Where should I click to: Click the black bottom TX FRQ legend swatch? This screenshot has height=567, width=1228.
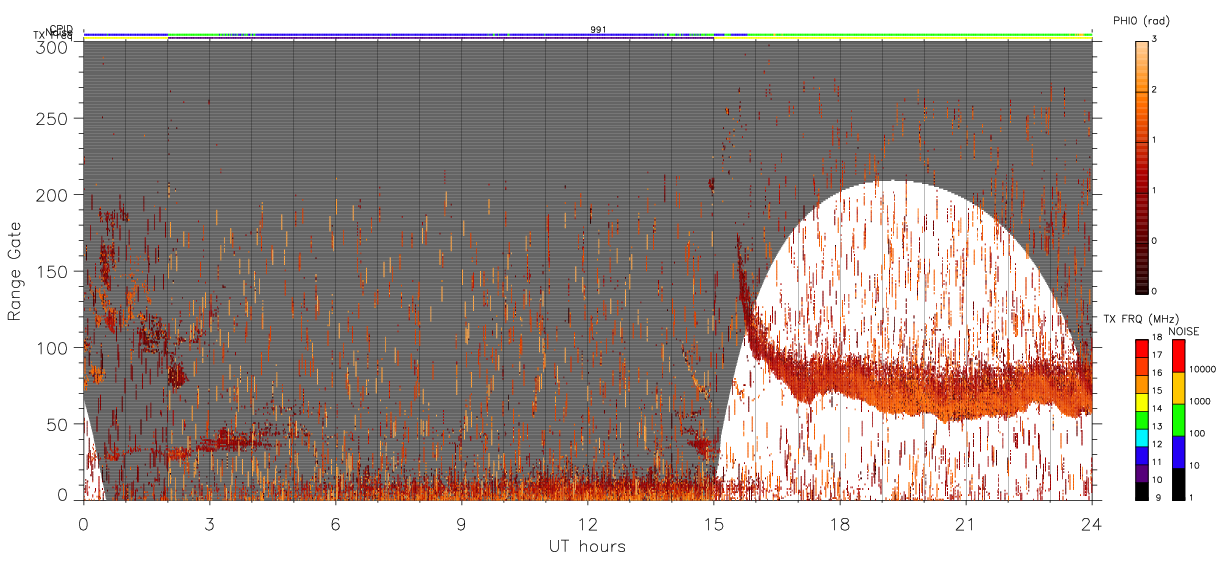tap(1142, 492)
